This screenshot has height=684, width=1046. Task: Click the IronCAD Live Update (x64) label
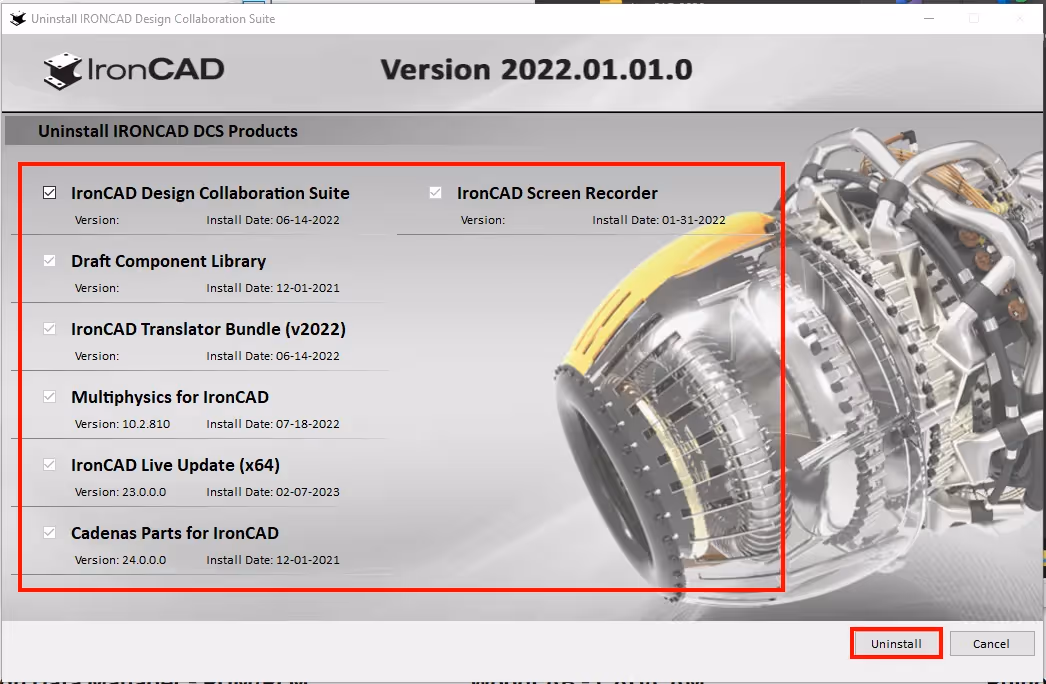pyautogui.click(x=175, y=464)
